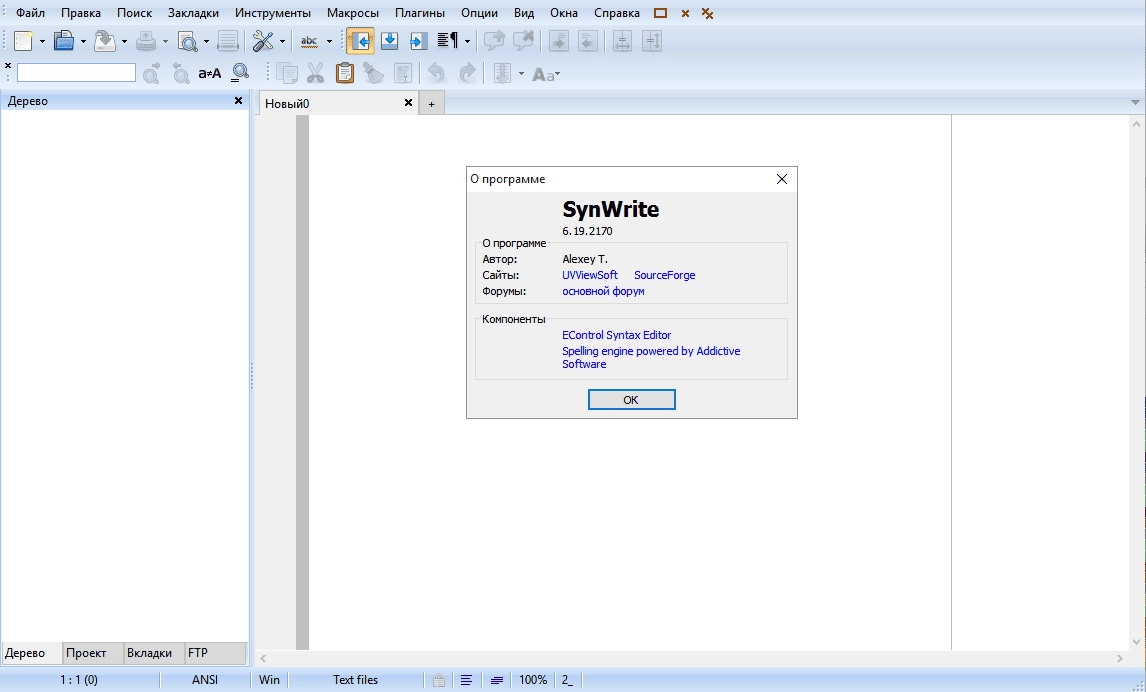Open the Файл menu

pyautogui.click(x=30, y=13)
